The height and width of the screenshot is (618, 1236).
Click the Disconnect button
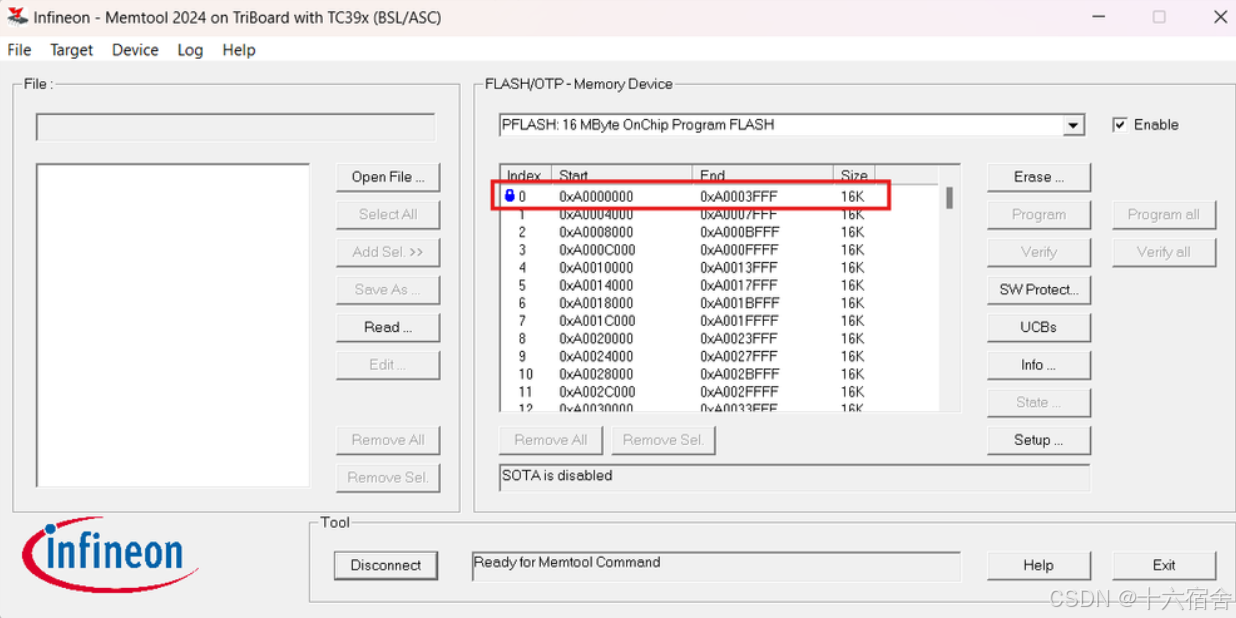click(x=386, y=565)
